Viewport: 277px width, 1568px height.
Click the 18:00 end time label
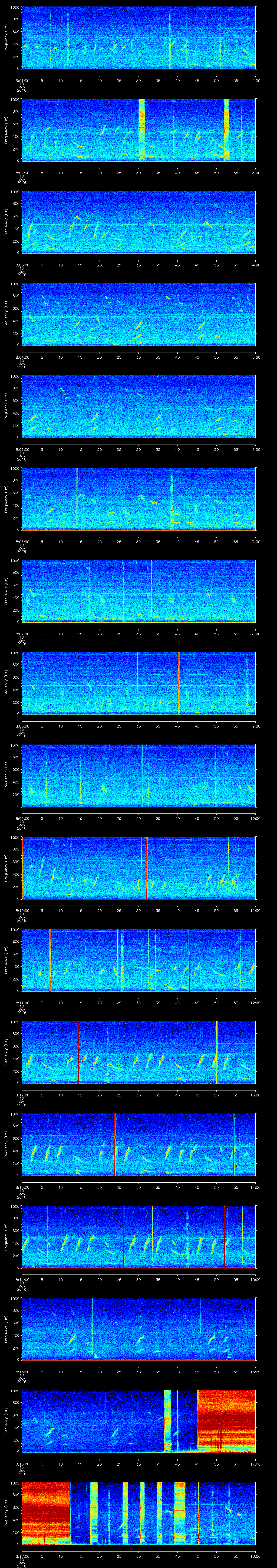coord(255,1556)
